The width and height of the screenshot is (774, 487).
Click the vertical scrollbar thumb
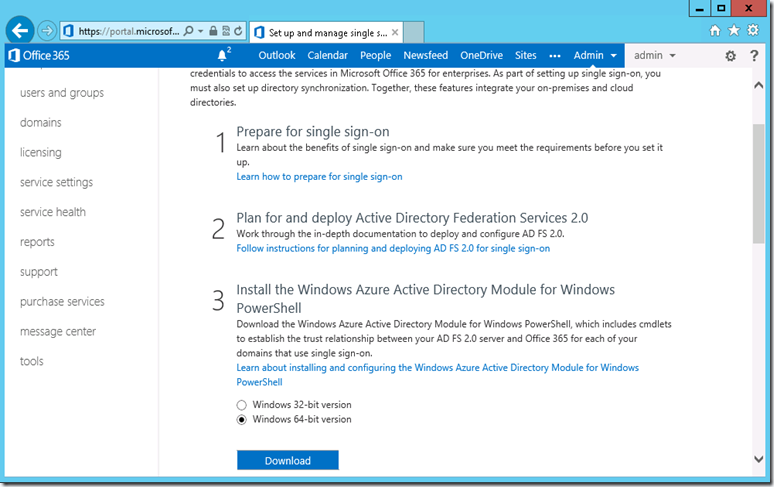pos(759,184)
